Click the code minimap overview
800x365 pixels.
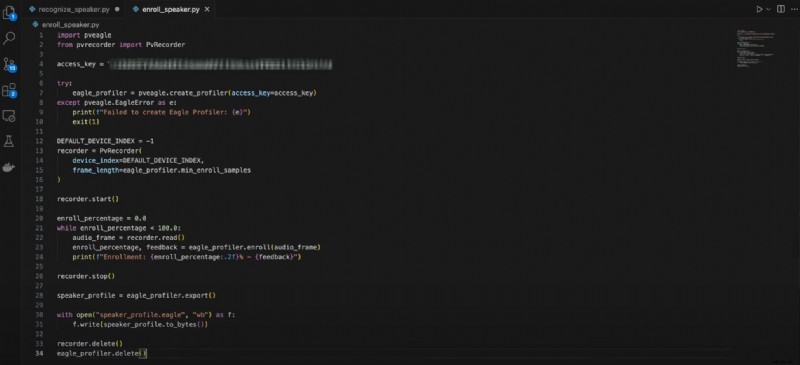(755, 50)
